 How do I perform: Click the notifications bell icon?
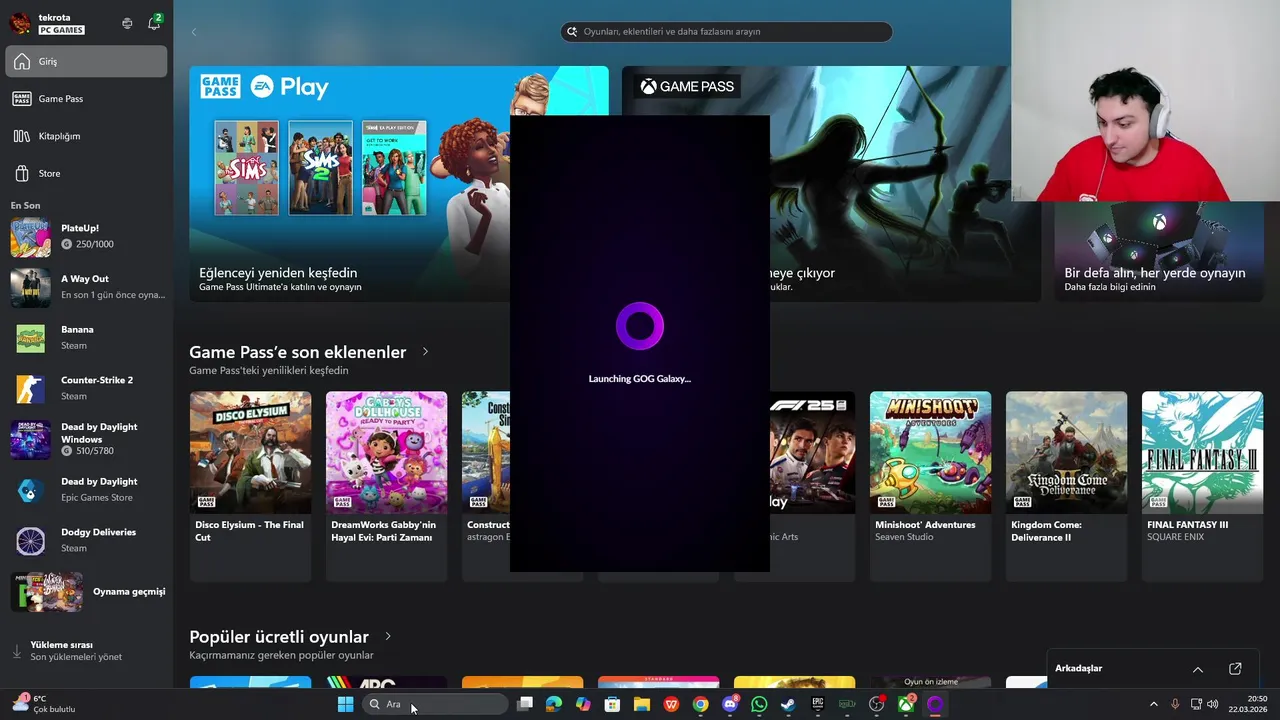(x=154, y=23)
